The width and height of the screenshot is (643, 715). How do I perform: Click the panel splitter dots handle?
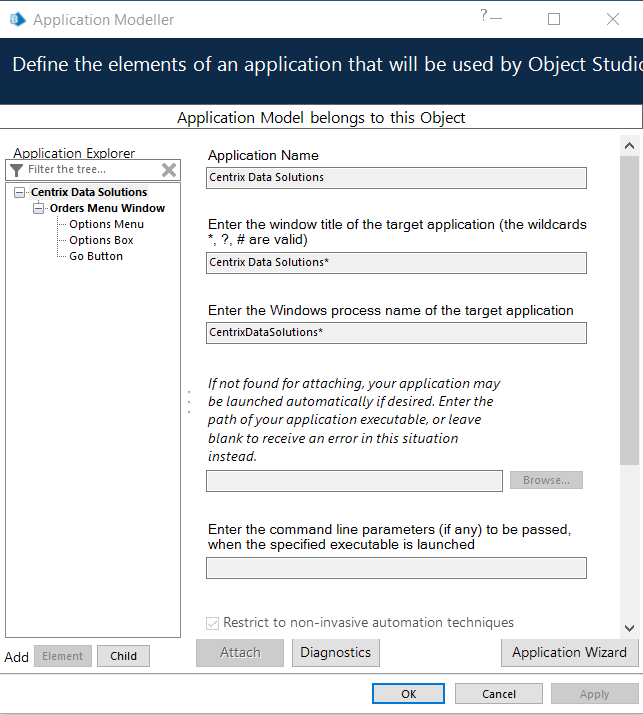[189, 402]
